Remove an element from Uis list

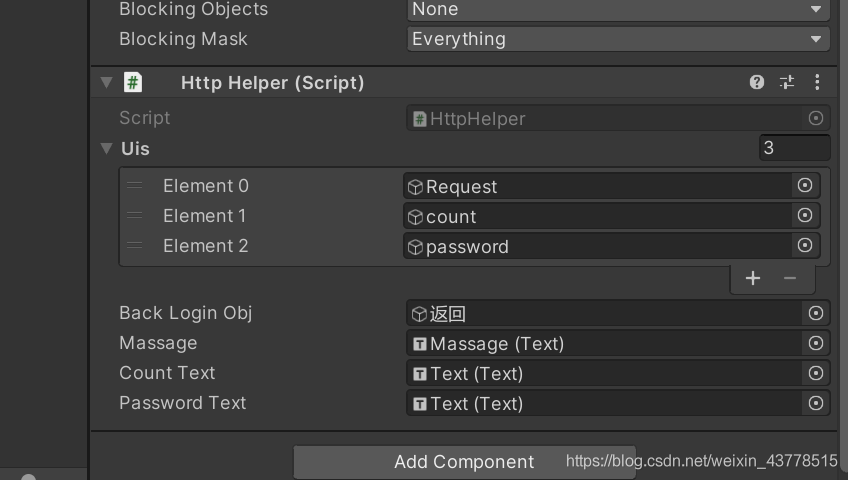coord(790,278)
